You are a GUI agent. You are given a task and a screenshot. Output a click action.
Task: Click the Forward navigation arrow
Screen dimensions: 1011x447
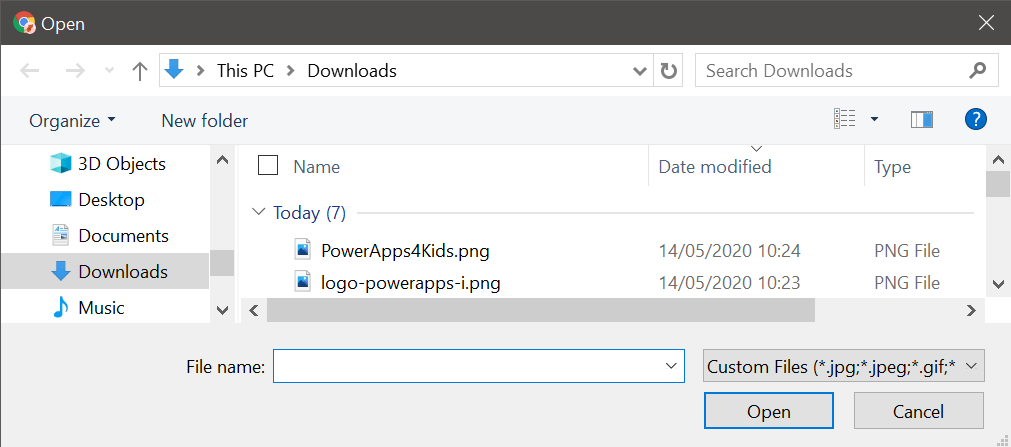coord(75,71)
